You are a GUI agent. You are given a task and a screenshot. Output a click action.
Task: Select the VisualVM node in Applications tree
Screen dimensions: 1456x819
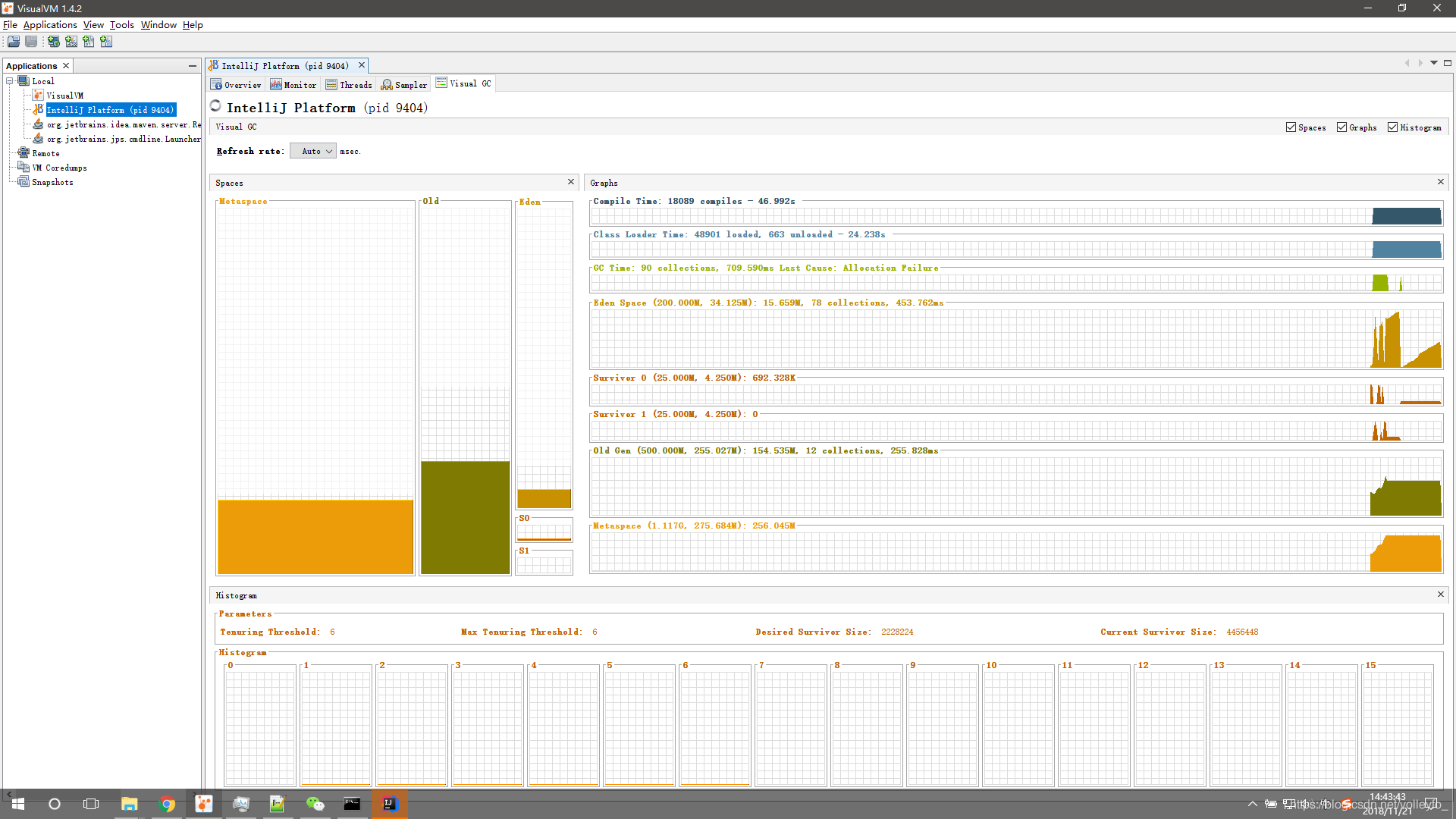pyautogui.click(x=64, y=96)
